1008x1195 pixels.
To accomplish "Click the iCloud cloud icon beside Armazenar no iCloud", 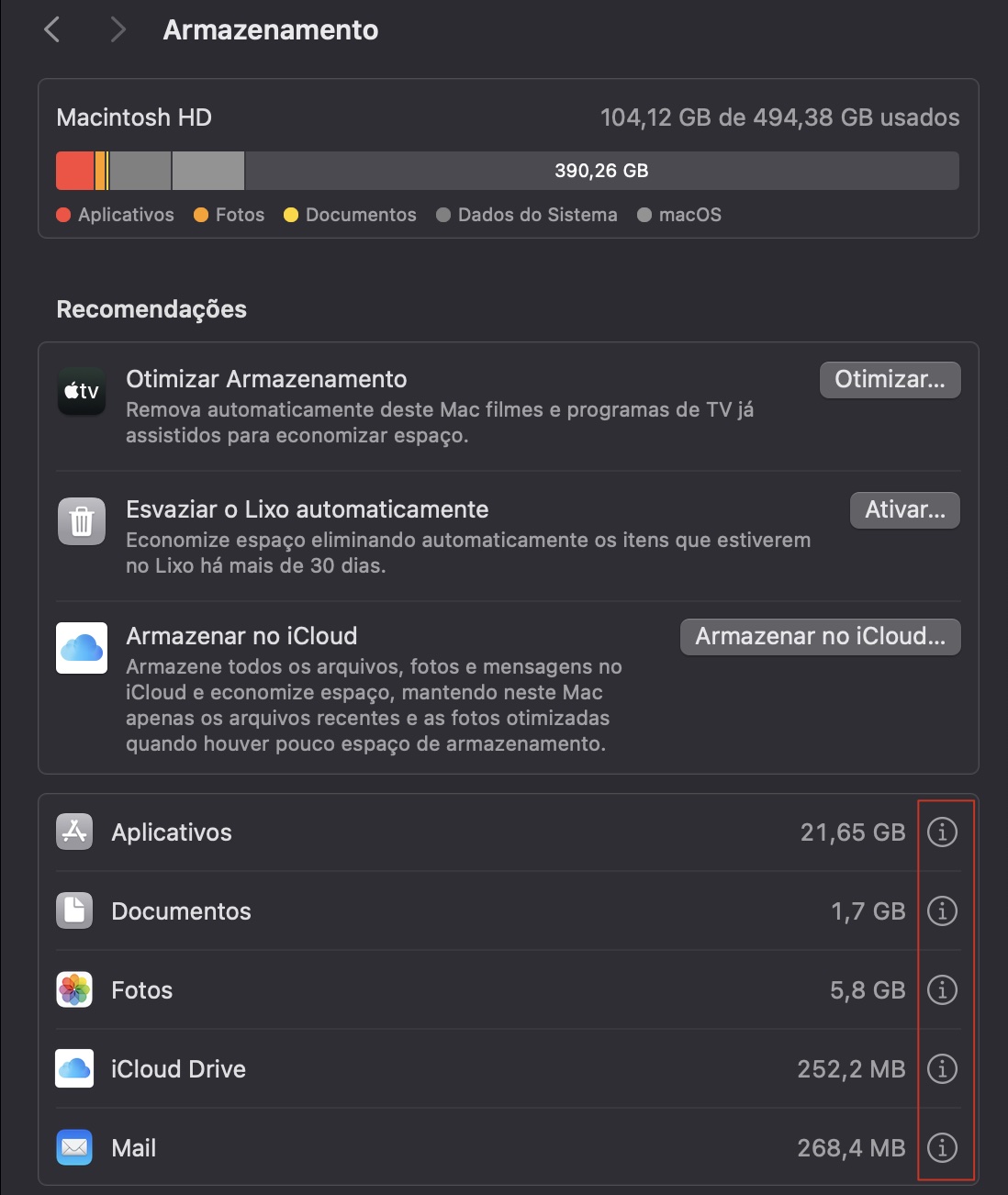I will coord(81,649).
